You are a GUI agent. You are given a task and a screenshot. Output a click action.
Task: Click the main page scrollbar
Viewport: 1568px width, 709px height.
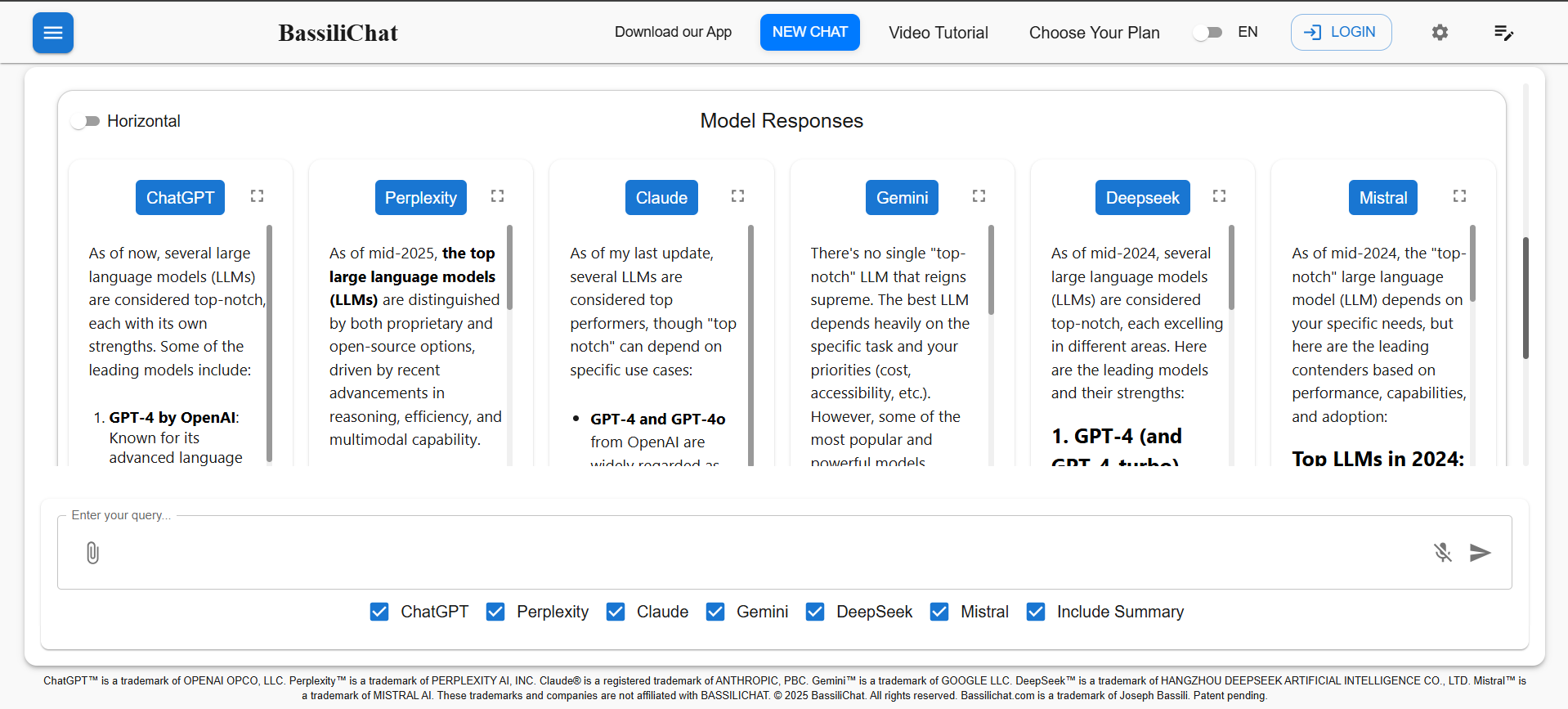pos(1525,298)
